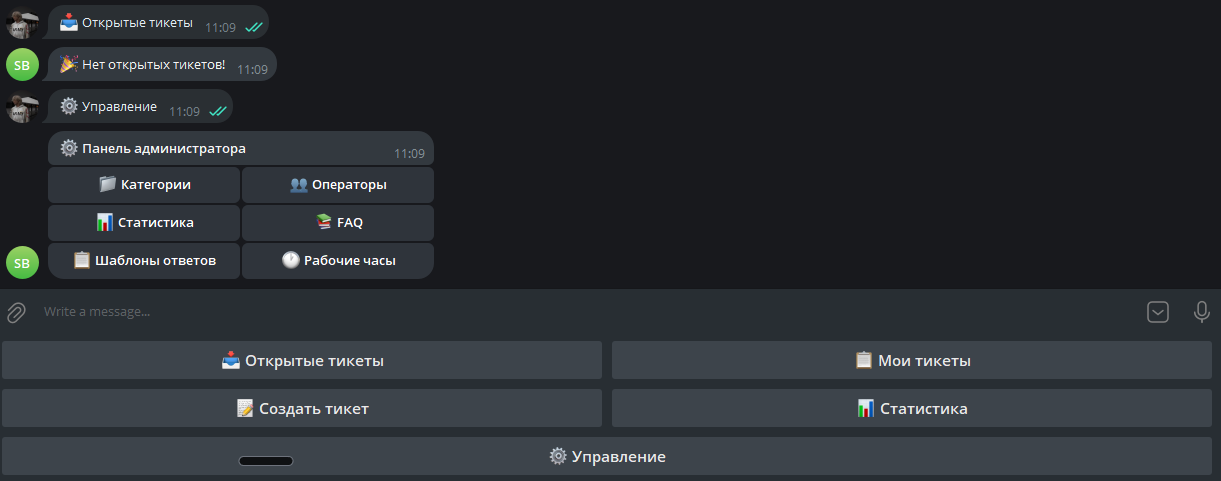Open Рабочие часы inline button

tap(338, 261)
